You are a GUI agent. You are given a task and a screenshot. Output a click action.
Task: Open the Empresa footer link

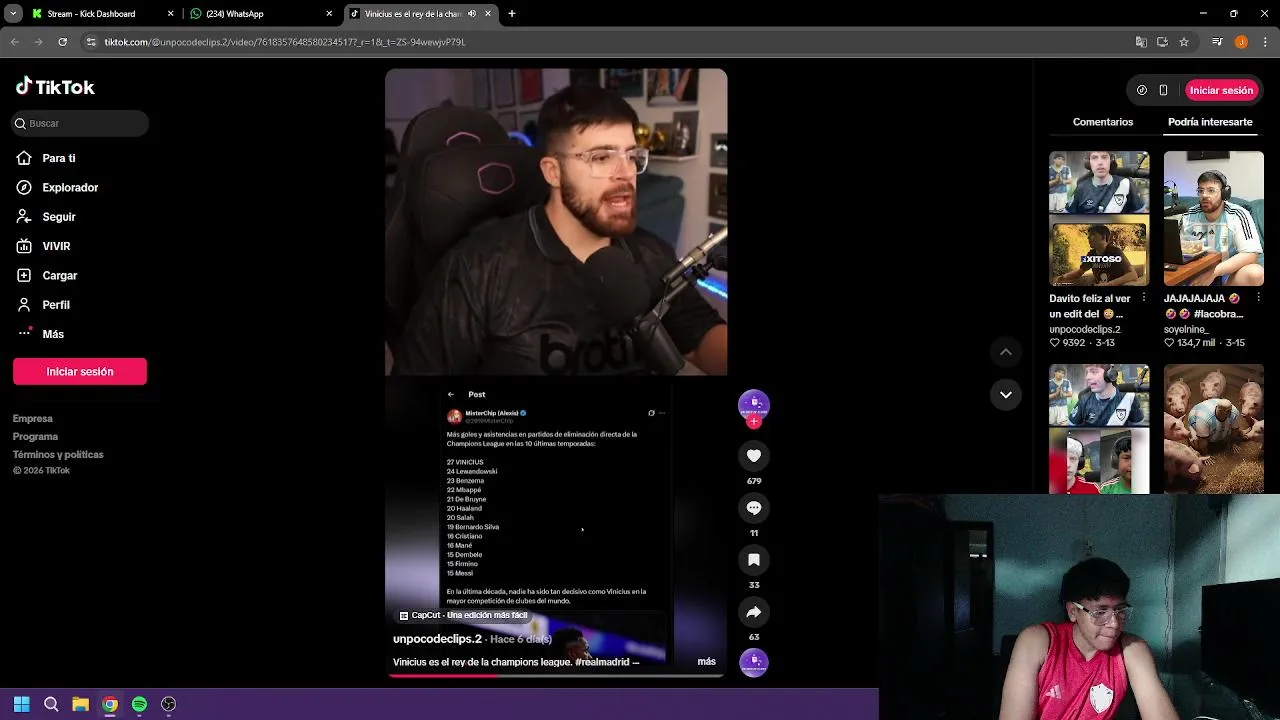(33, 419)
